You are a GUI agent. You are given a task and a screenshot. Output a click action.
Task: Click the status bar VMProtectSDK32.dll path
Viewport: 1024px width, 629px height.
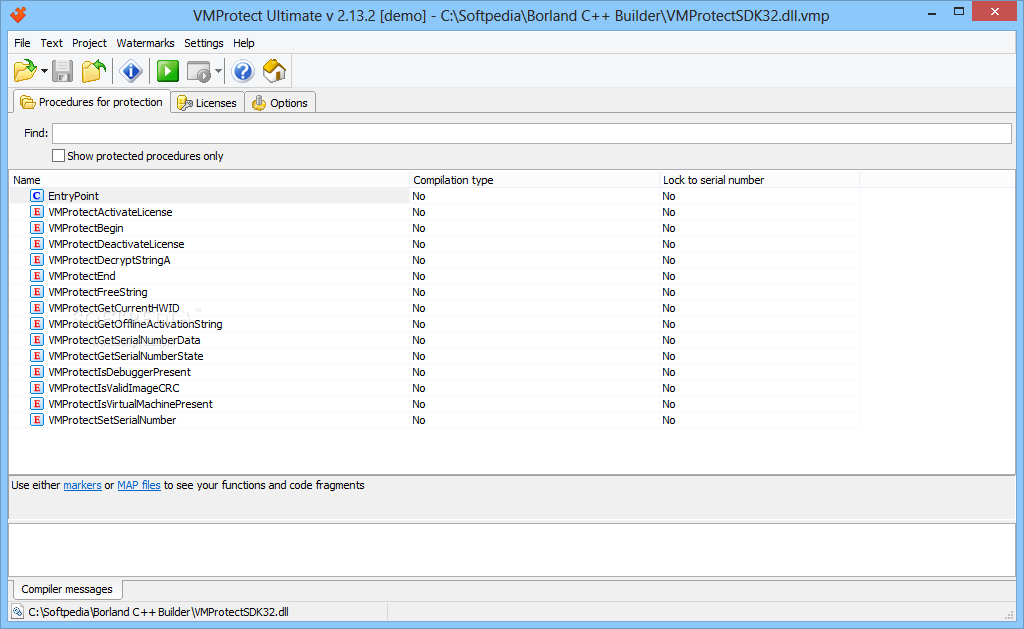(x=158, y=612)
